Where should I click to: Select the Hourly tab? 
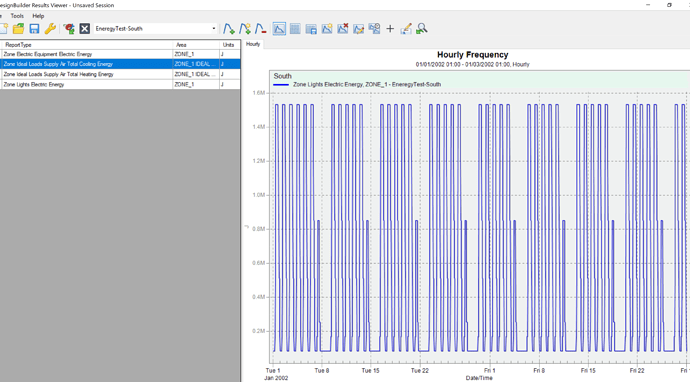(x=253, y=44)
